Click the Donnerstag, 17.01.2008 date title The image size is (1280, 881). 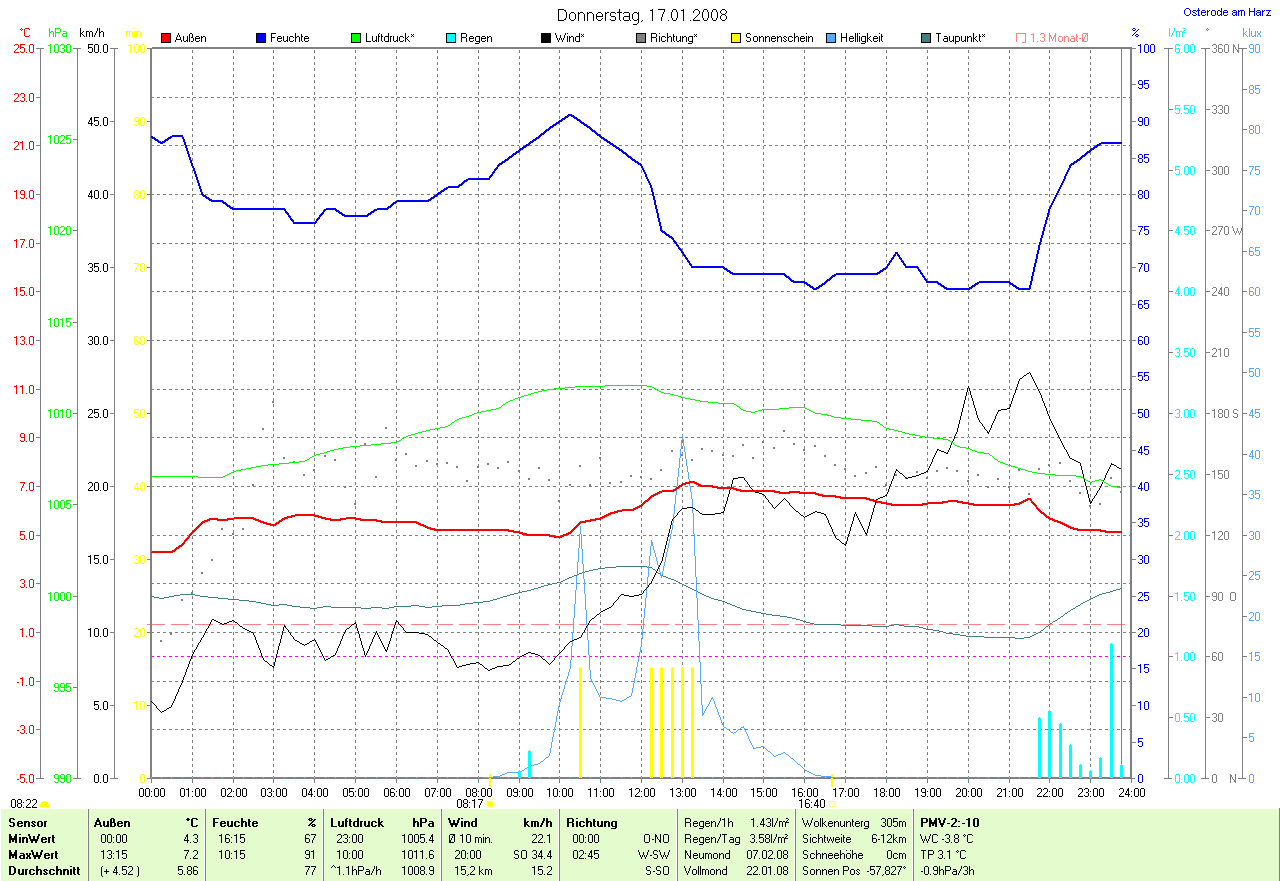point(642,15)
